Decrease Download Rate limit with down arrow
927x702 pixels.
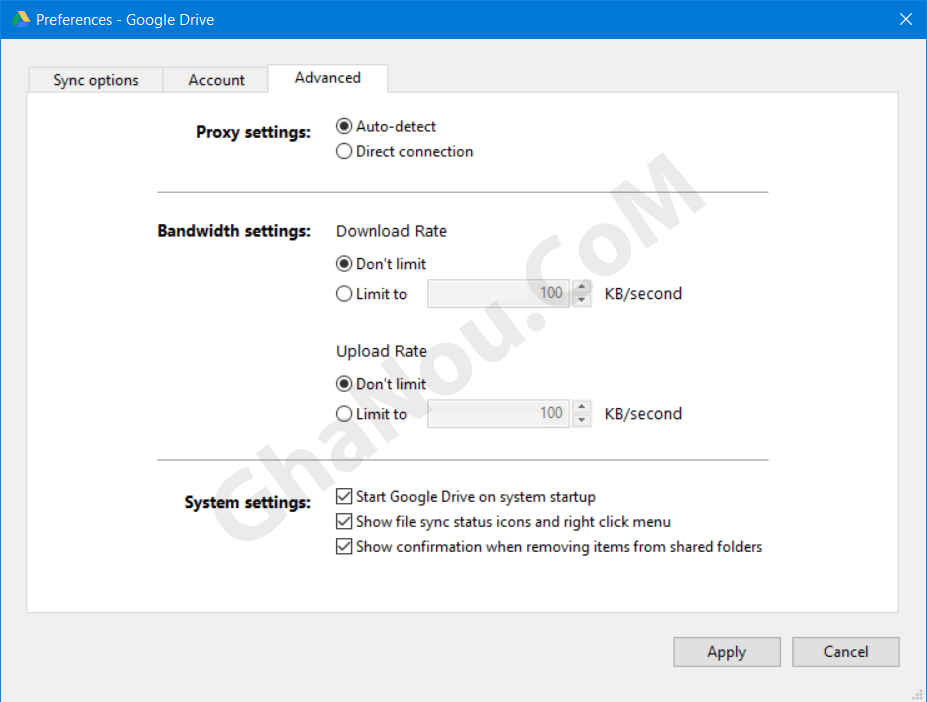click(x=582, y=300)
